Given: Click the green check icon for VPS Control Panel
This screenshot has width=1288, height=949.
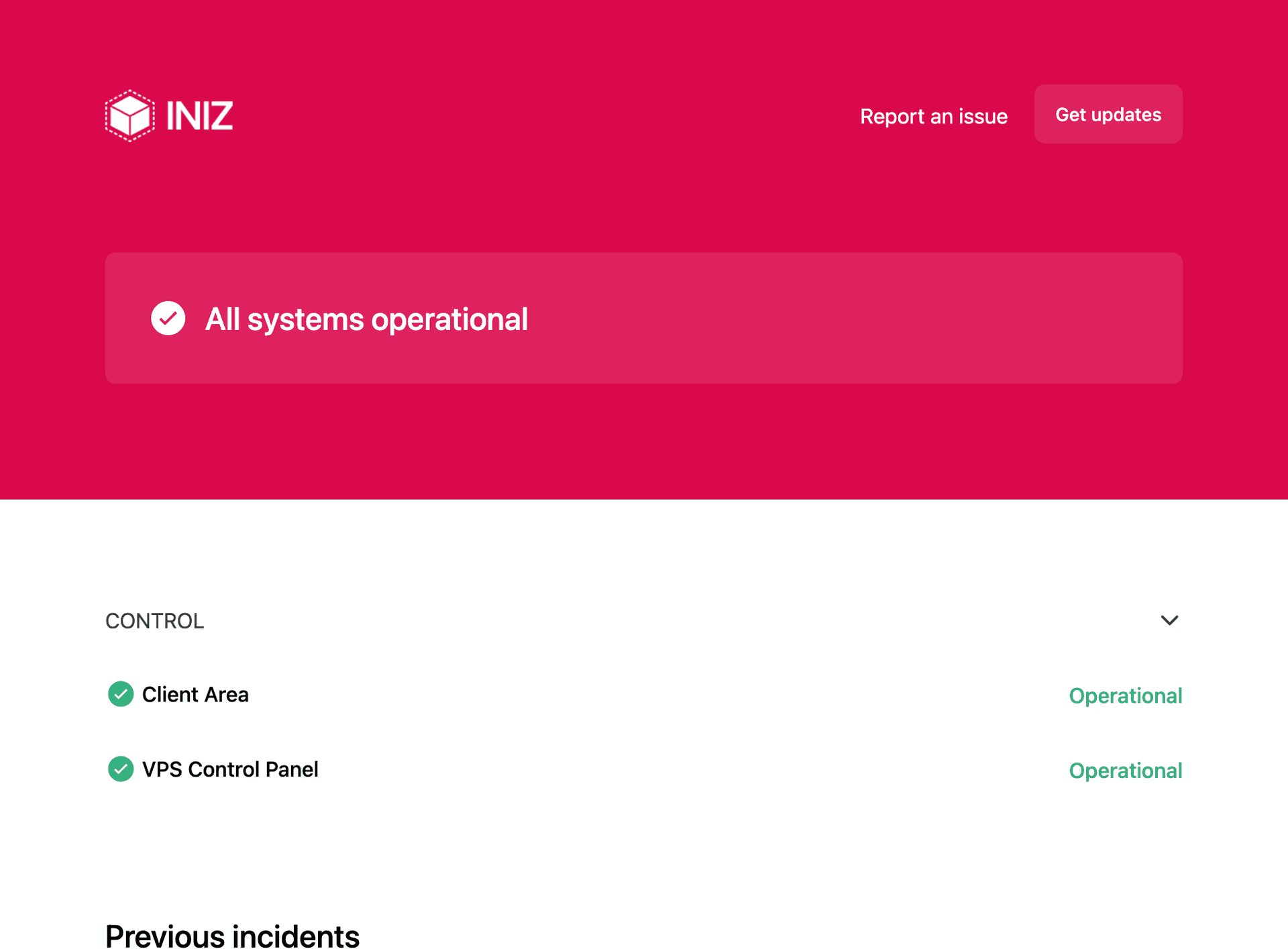Looking at the screenshot, I should point(121,769).
